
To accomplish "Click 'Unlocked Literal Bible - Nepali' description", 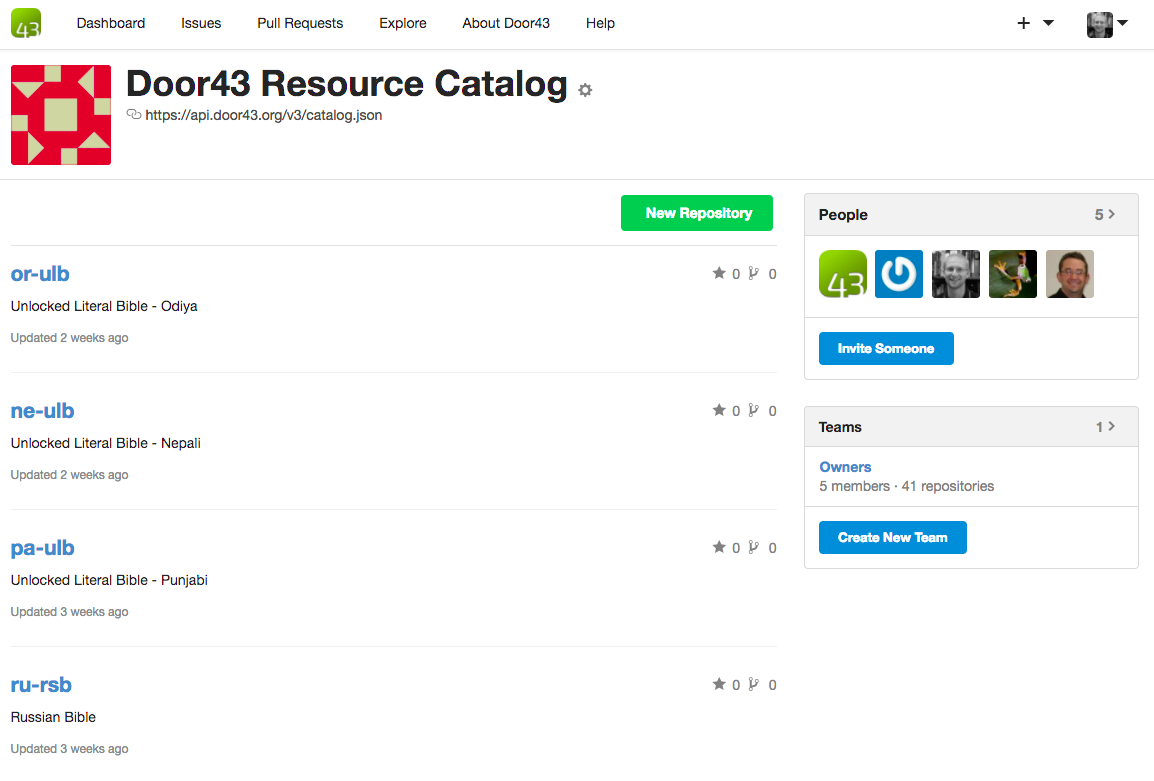I will tap(105, 443).
